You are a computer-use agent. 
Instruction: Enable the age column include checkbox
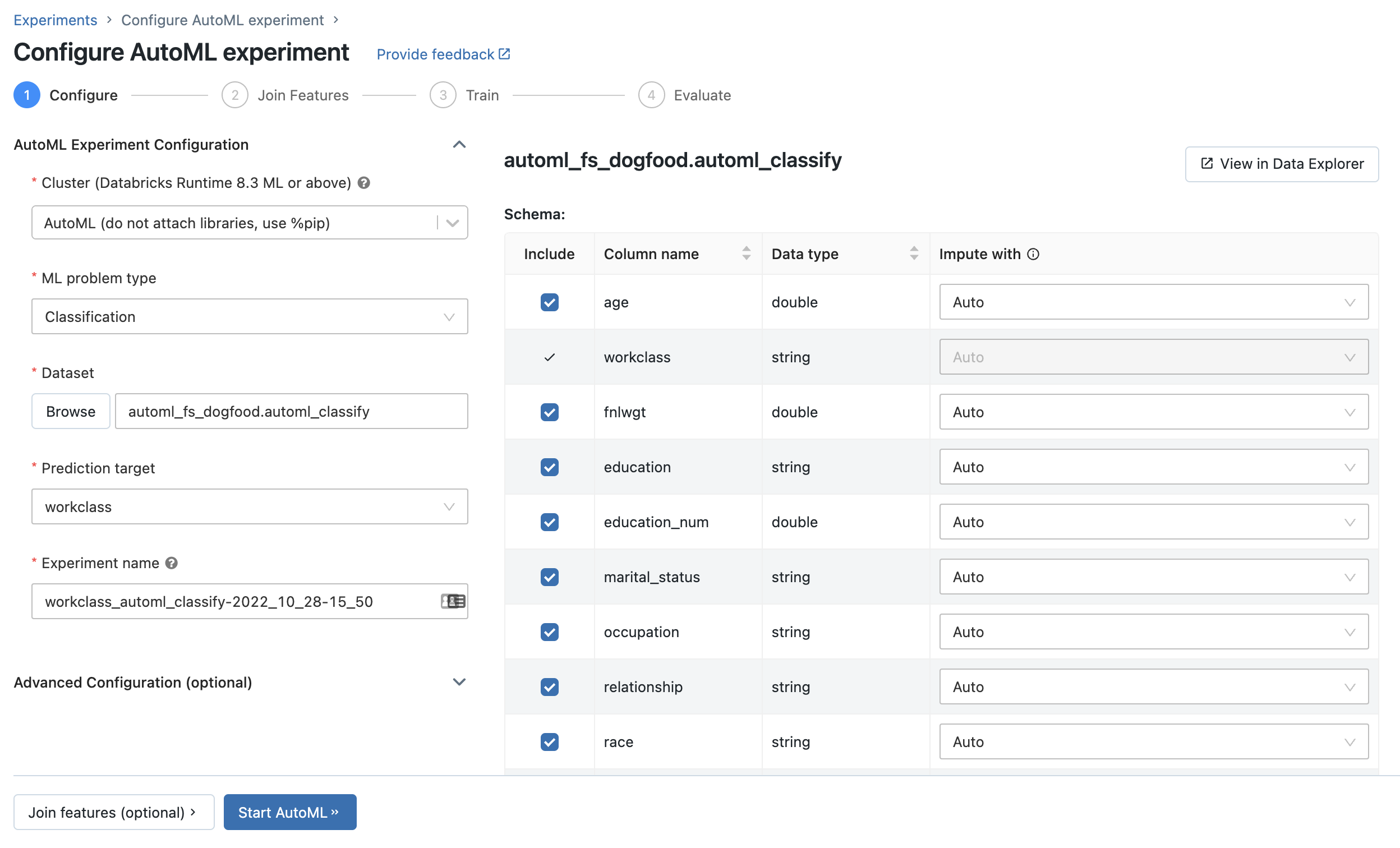pyautogui.click(x=549, y=302)
